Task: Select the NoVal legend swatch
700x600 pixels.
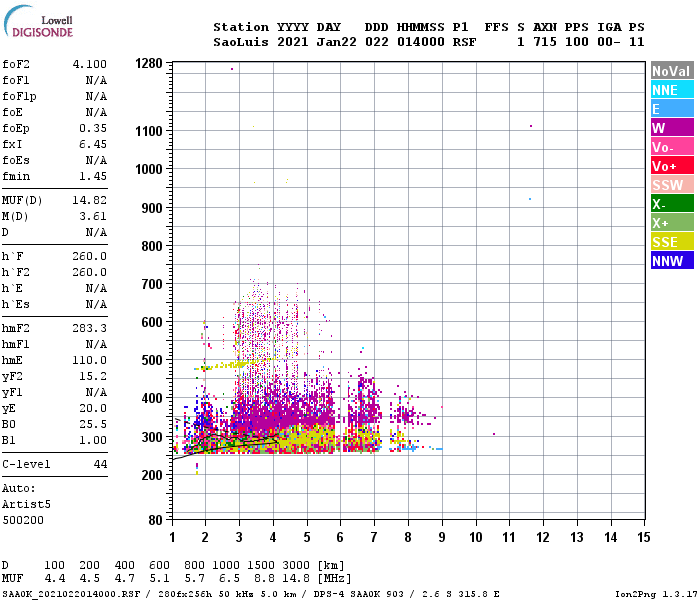Action: 672,71
